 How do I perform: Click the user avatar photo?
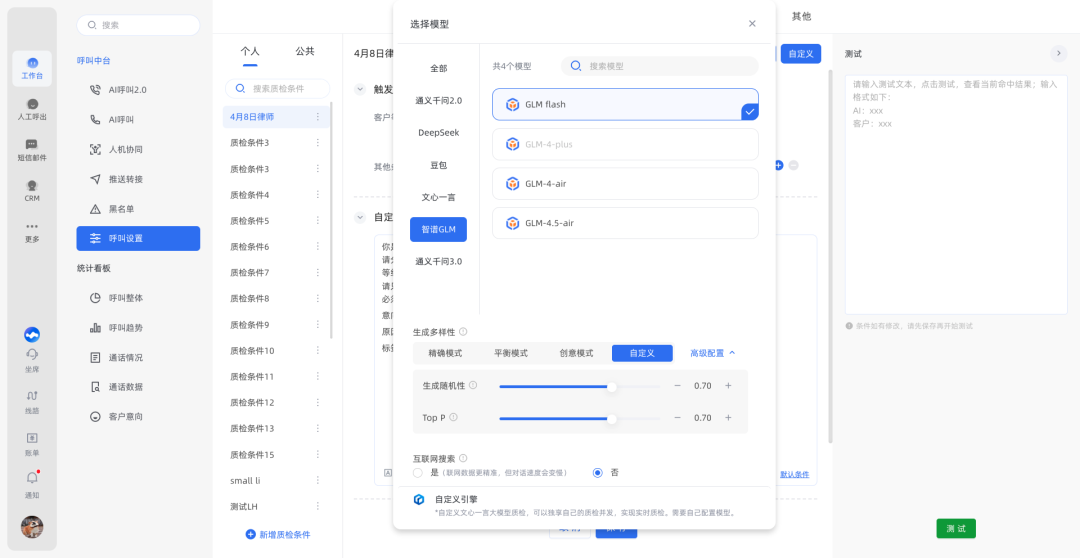point(32,527)
